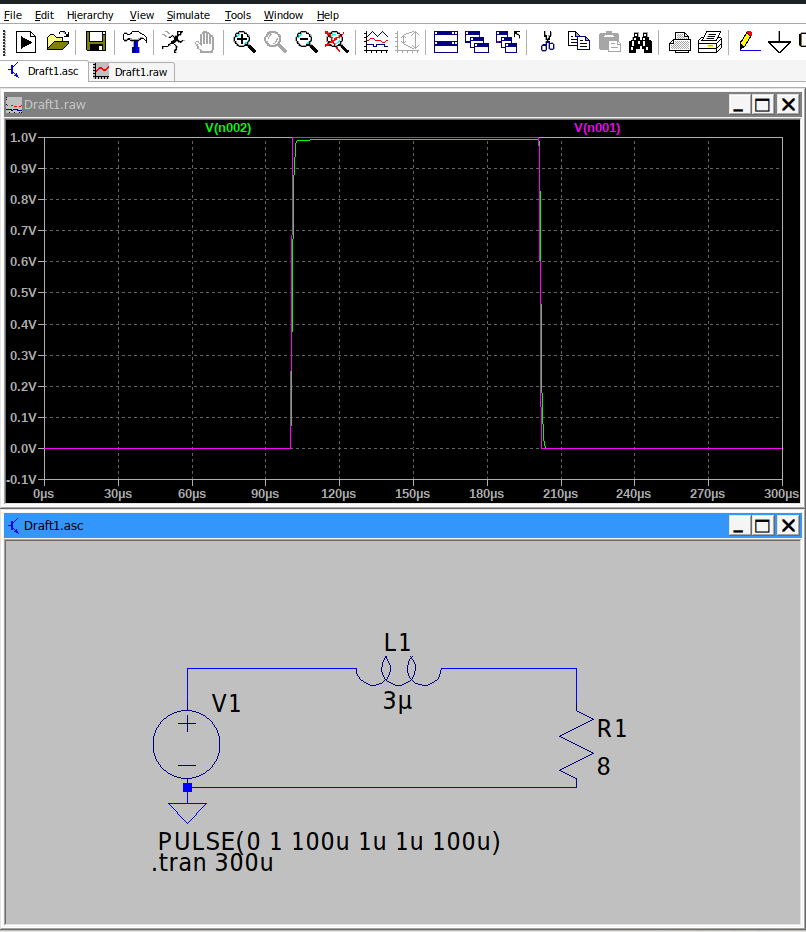Click the Tile Windows icon

click(445, 41)
